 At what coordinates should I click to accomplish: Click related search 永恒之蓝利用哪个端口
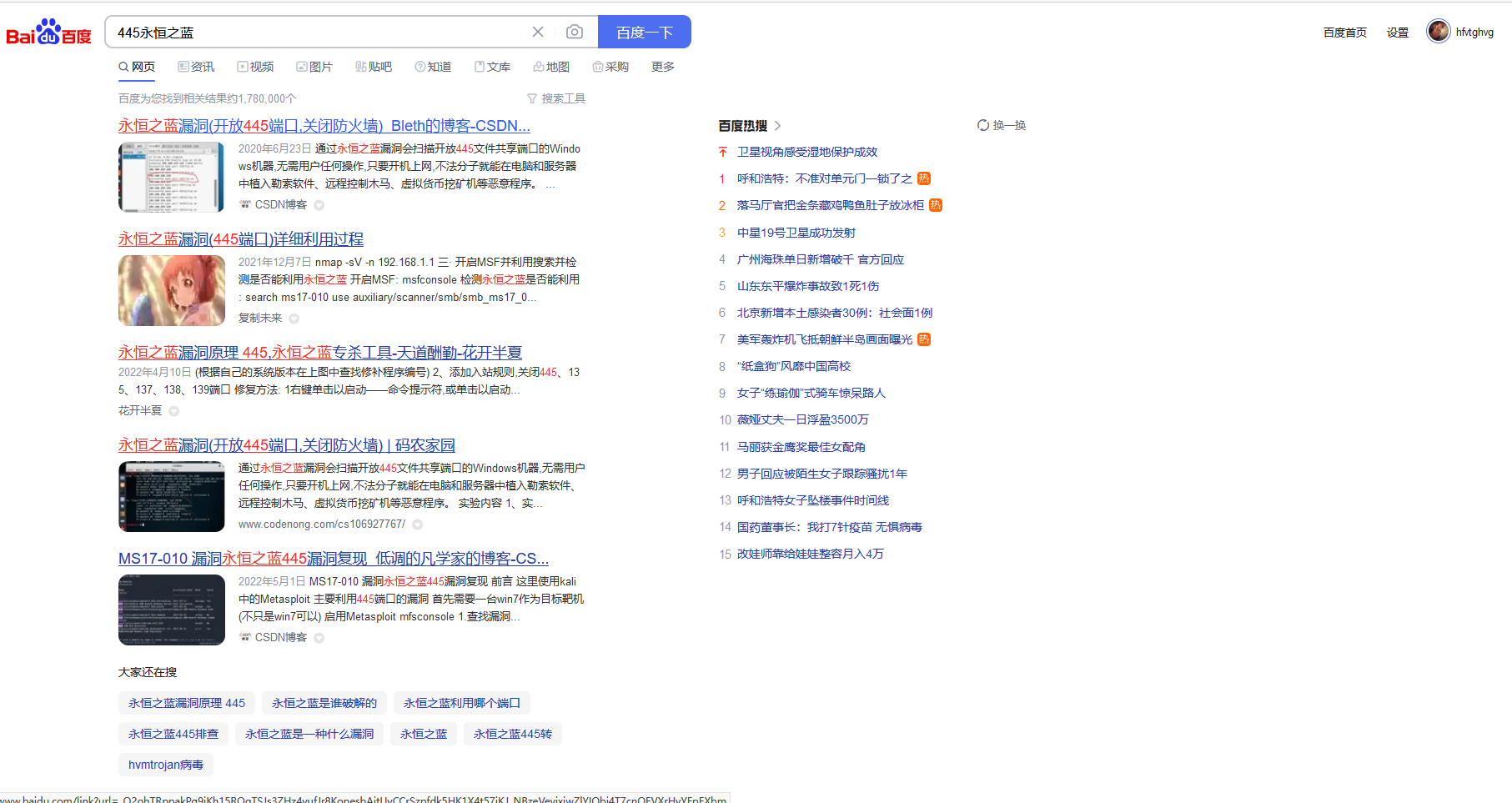point(462,703)
